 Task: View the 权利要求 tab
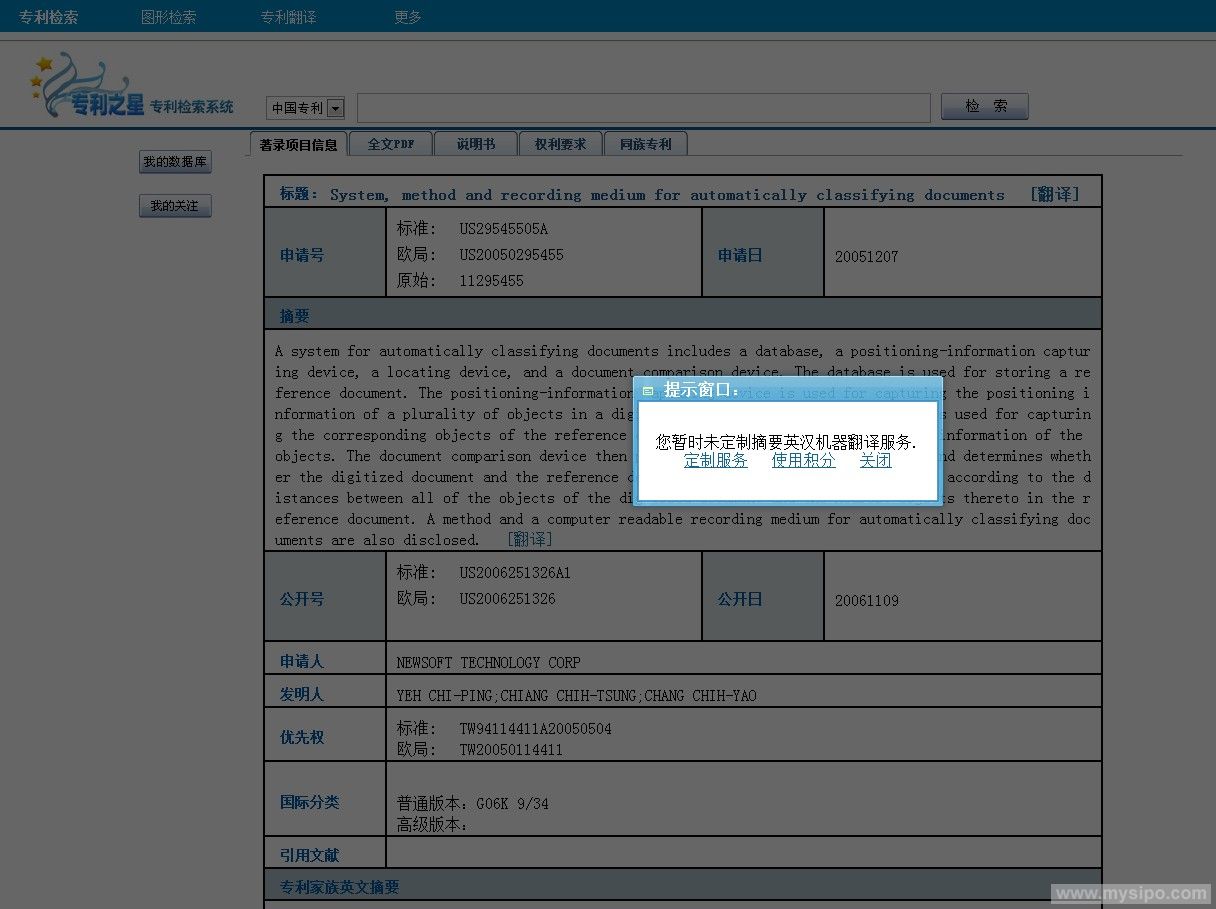click(560, 143)
